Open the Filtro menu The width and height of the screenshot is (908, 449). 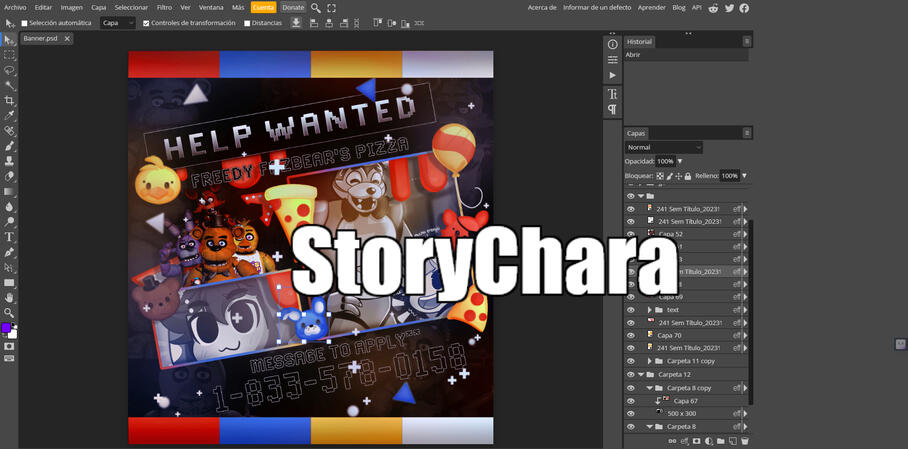pyautogui.click(x=164, y=7)
